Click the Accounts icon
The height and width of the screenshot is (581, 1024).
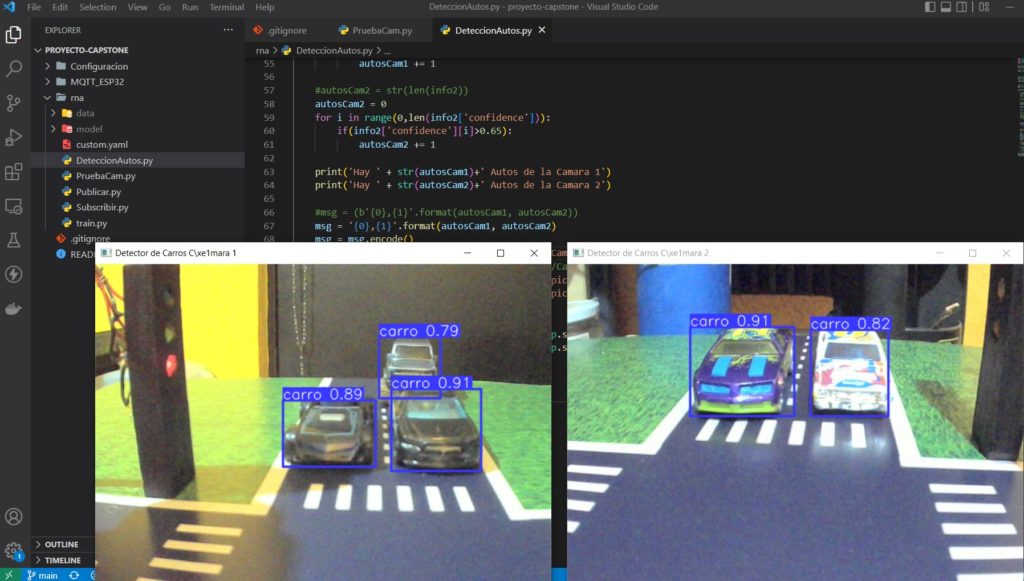point(14,517)
